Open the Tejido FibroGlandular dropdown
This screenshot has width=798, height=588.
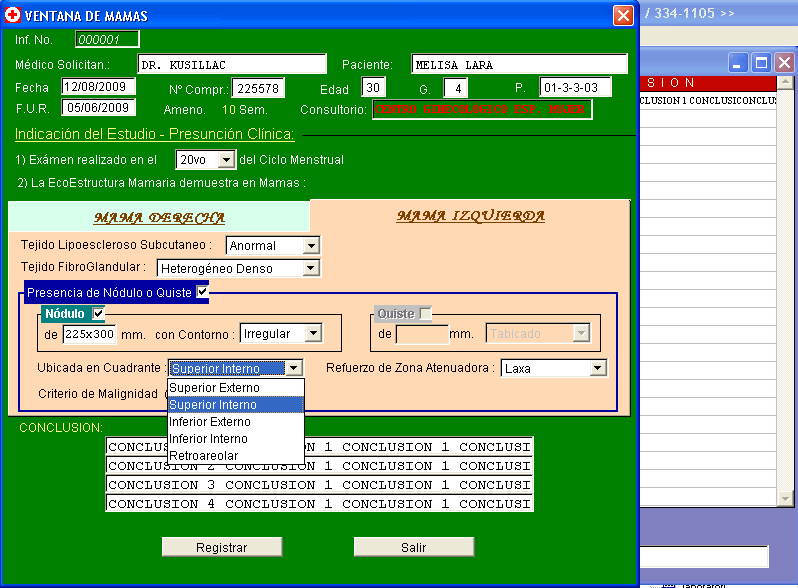pyautogui.click(x=311, y=268)
